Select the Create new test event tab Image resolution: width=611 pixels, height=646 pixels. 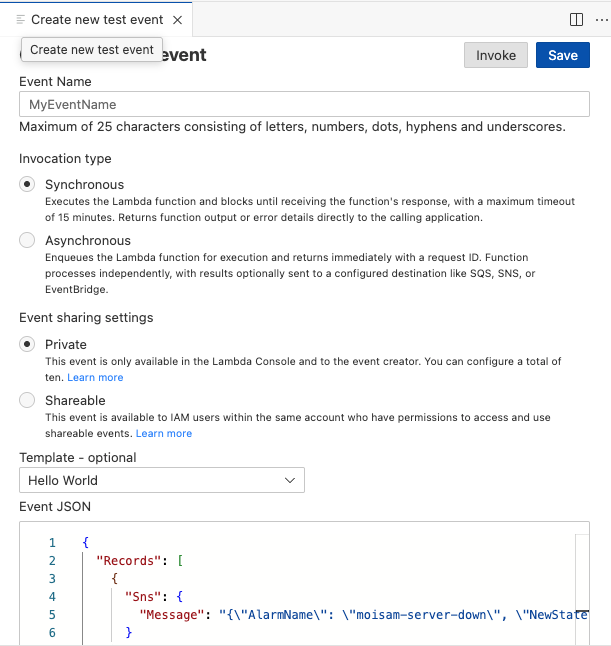pyautogui.click(x=96, y=19)
